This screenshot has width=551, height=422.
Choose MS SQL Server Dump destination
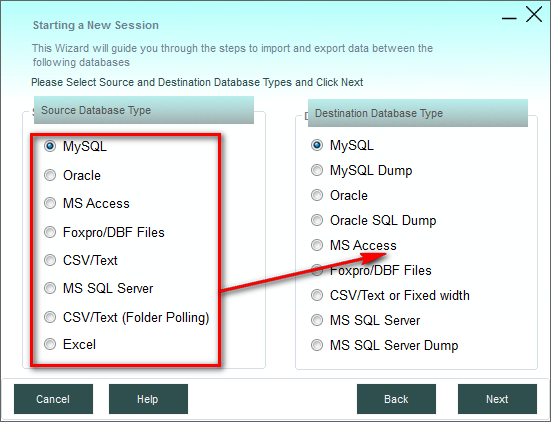pos(317,345)
